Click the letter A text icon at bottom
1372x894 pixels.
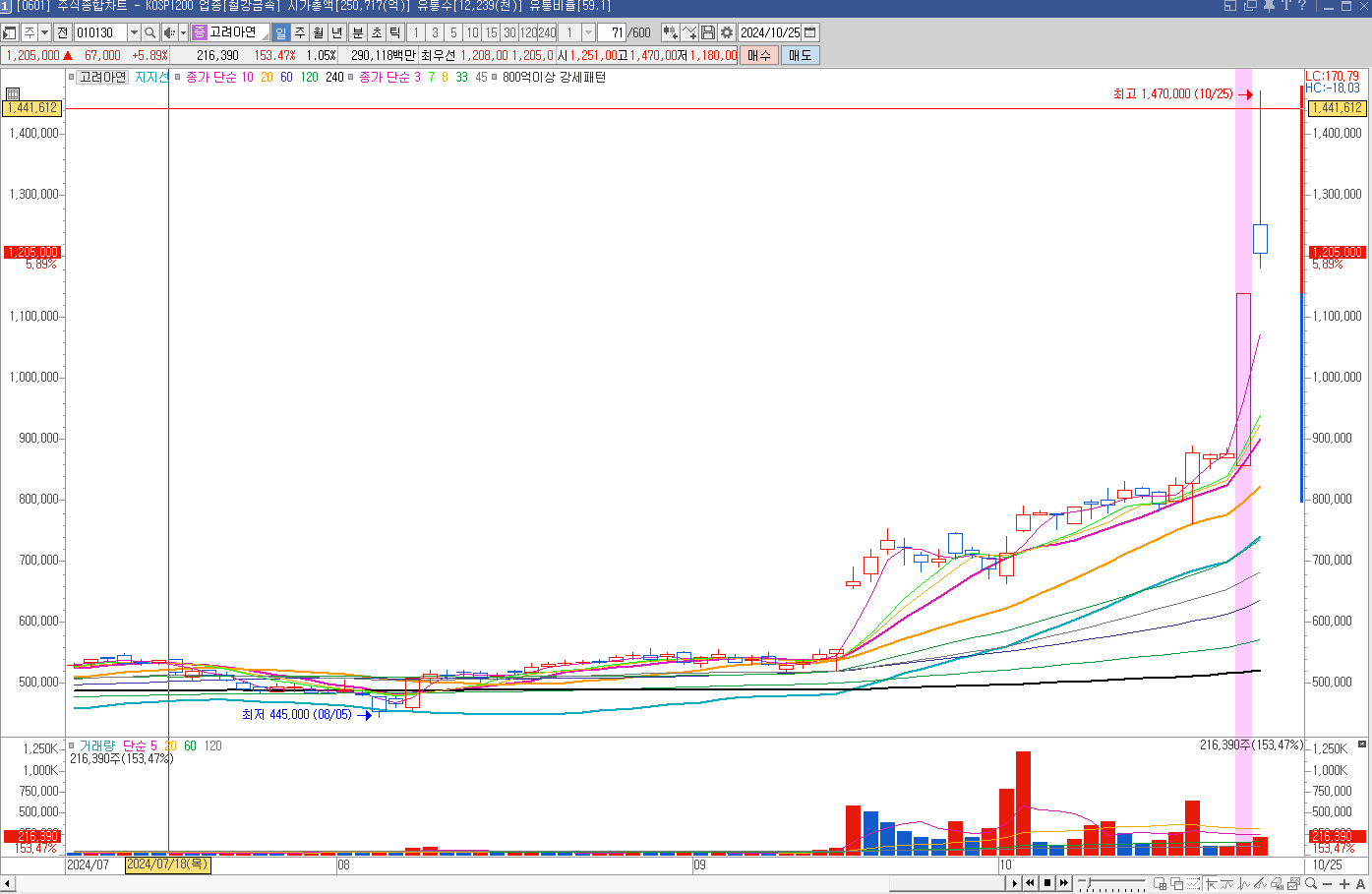point(1361,884)
